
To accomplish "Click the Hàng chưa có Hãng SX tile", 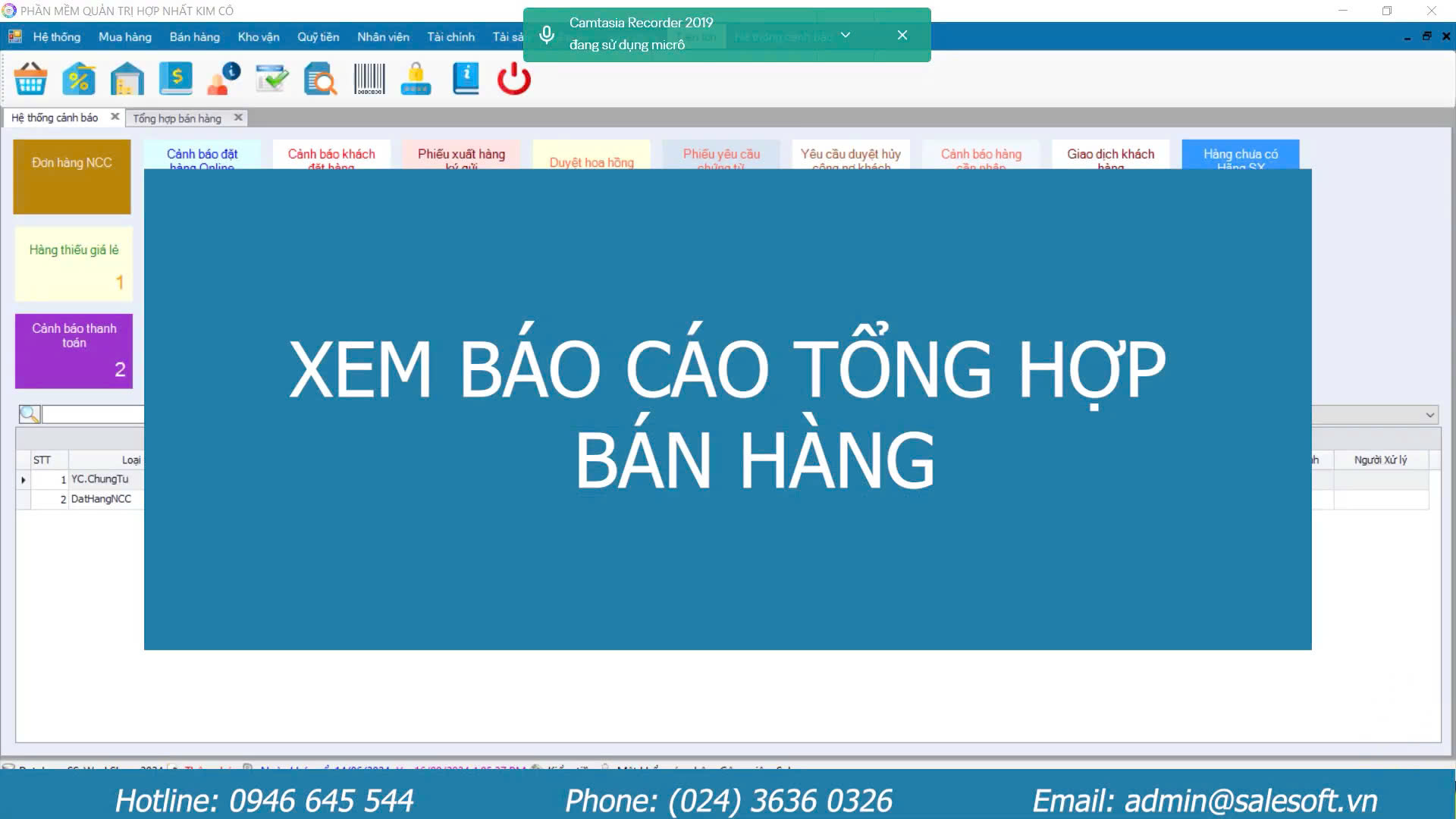I will tap(1241, 155).
